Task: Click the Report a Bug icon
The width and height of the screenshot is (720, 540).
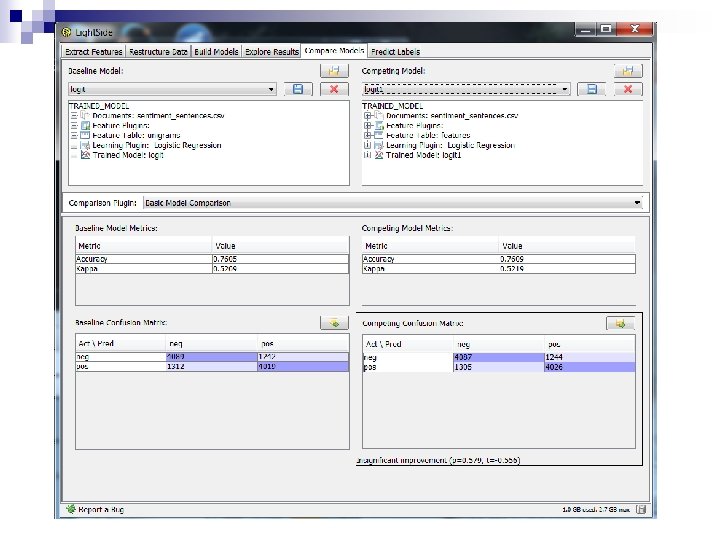Action: pos(70,509)
